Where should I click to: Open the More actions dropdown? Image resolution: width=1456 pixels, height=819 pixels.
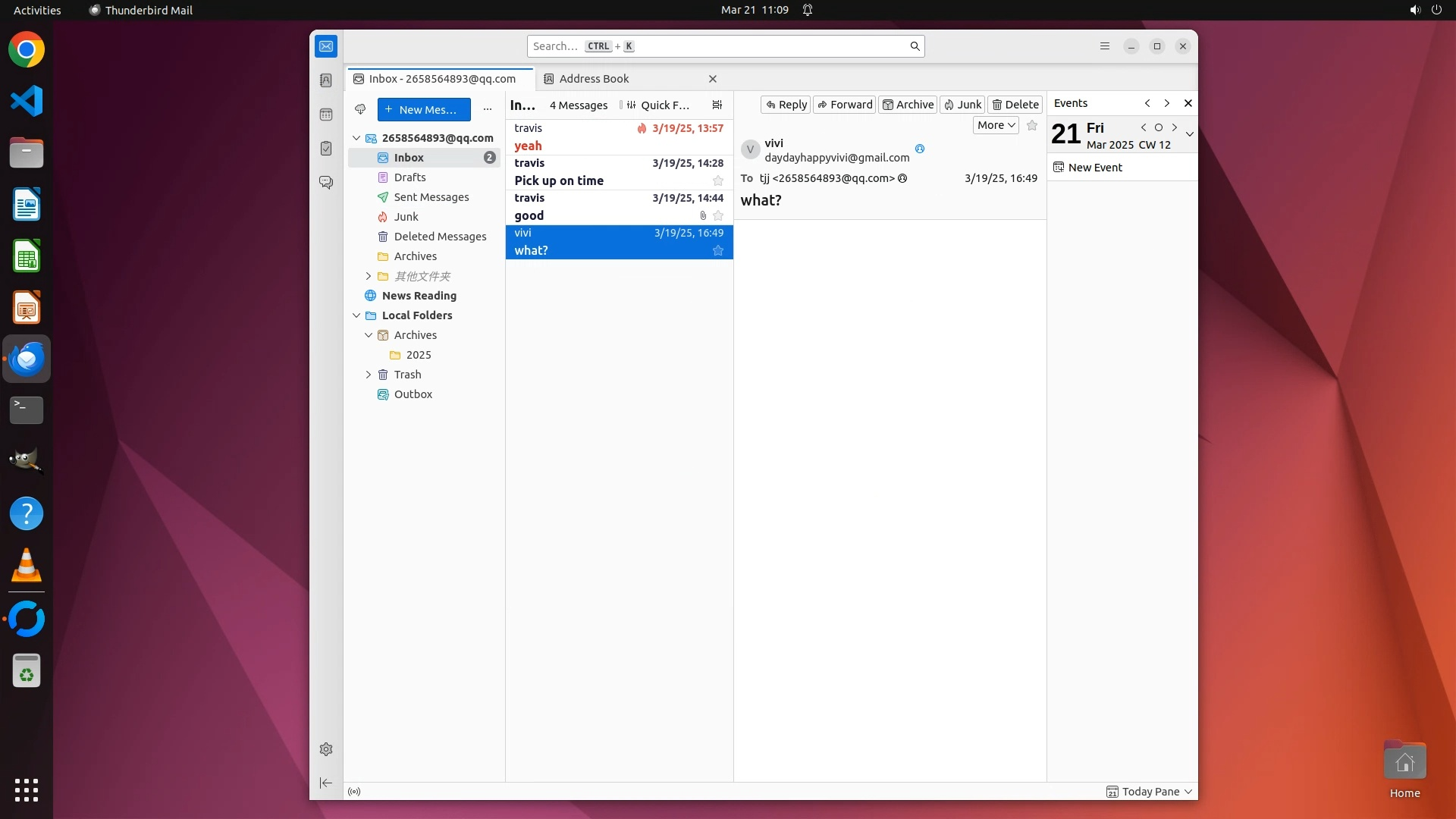point(995,125)
